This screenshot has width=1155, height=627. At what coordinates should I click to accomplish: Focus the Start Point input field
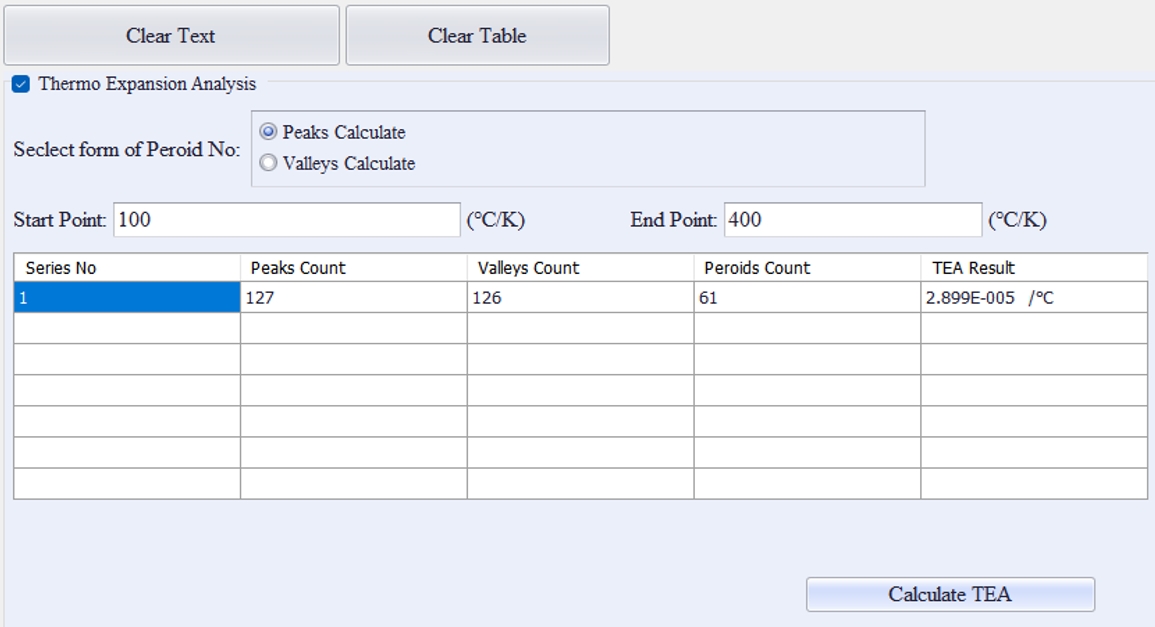tap(286, 220)
